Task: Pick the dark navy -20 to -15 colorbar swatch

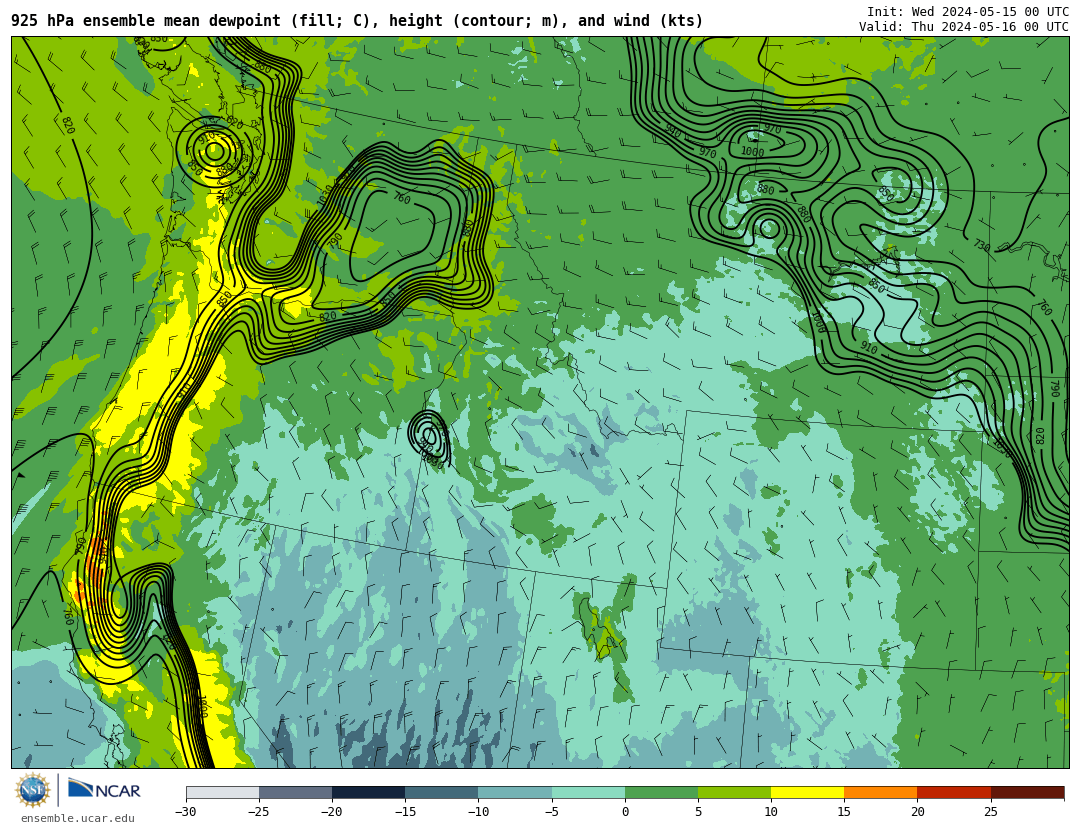Action: click(368, 793)
